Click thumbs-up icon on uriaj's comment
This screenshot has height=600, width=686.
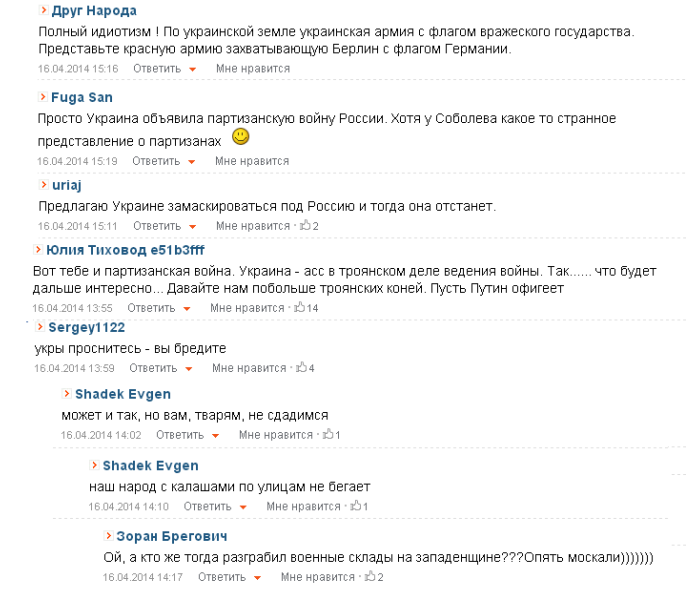click(x=305, y=225)
